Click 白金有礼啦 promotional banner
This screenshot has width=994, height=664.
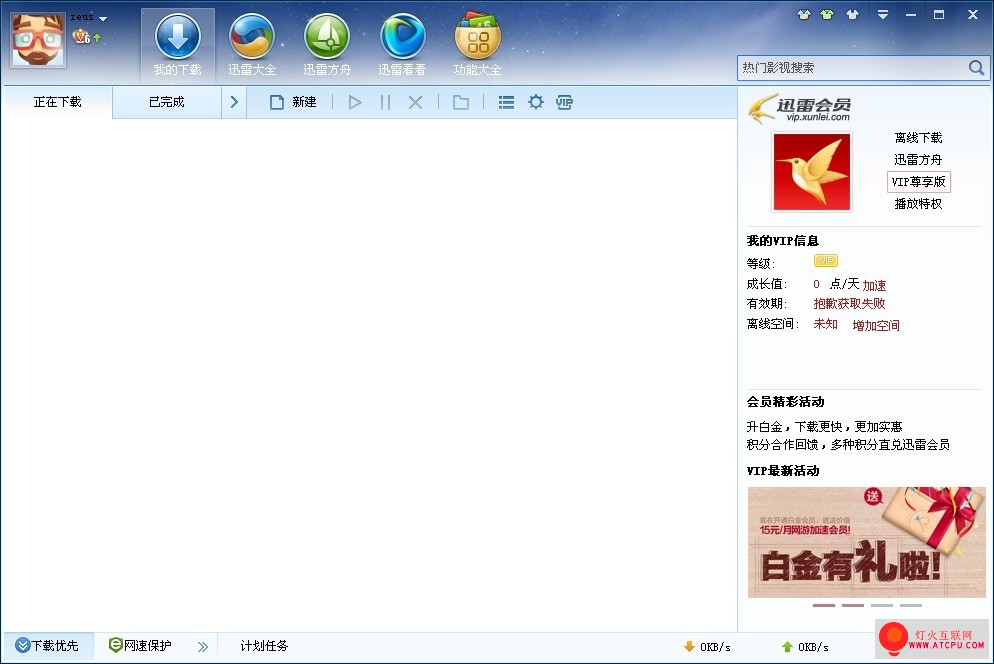click(x=867, y=542)
